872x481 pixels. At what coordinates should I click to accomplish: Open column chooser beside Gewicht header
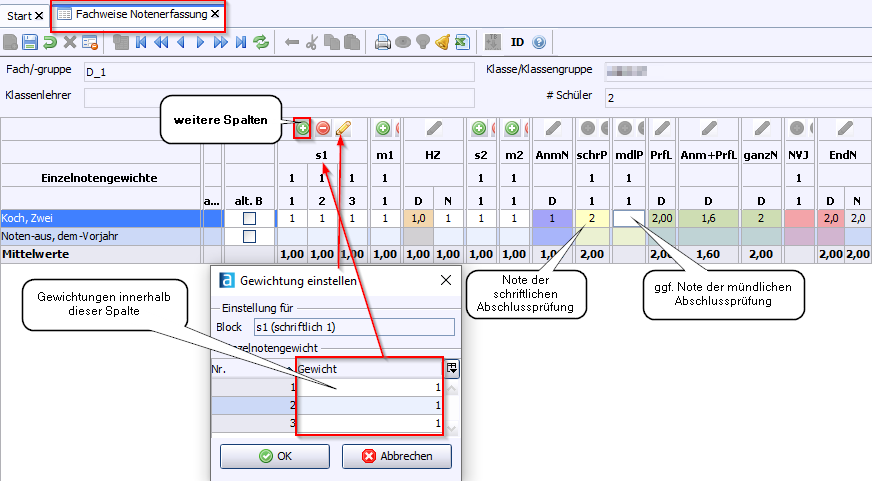point(452,368)
